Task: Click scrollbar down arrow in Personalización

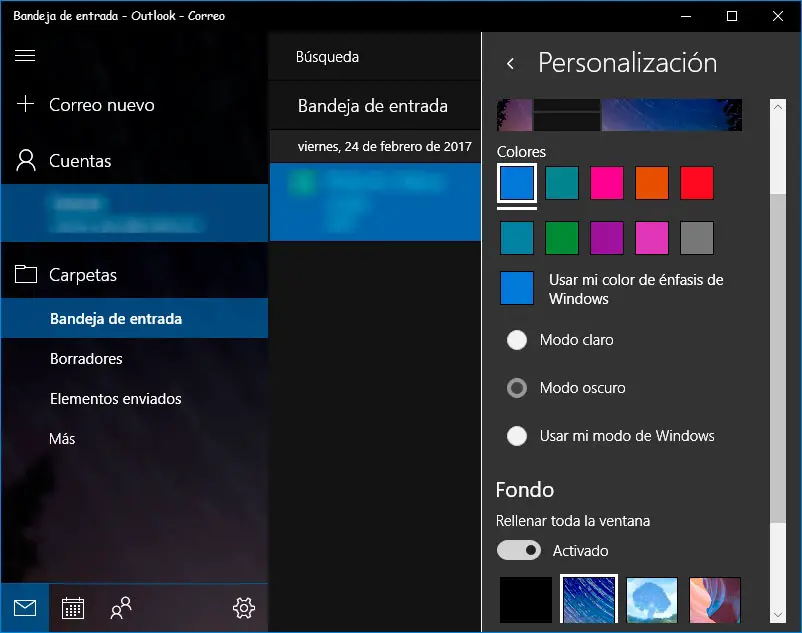Action: (x=777, y=615)
